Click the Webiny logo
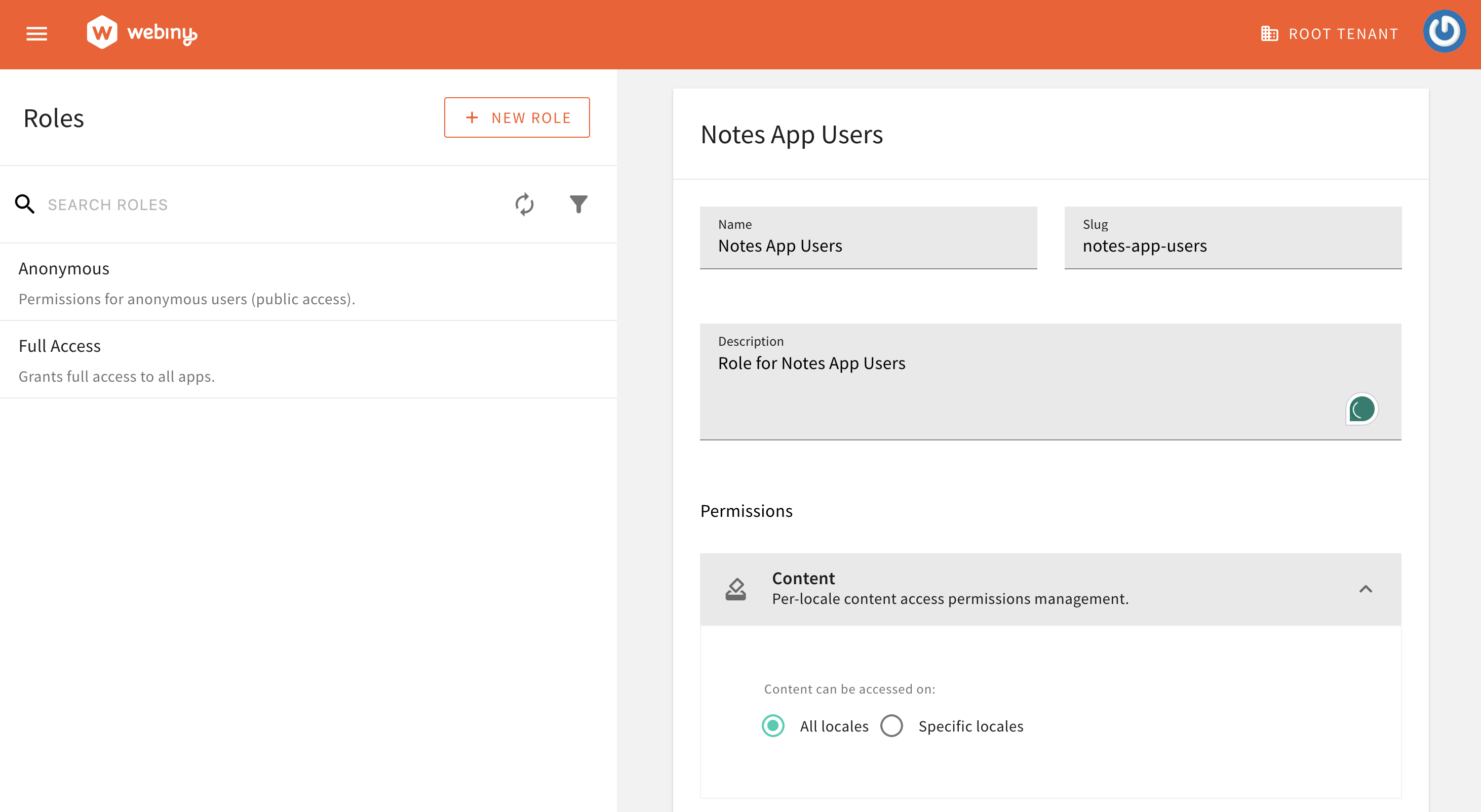The image size is (1481, 812). point(141,33)
